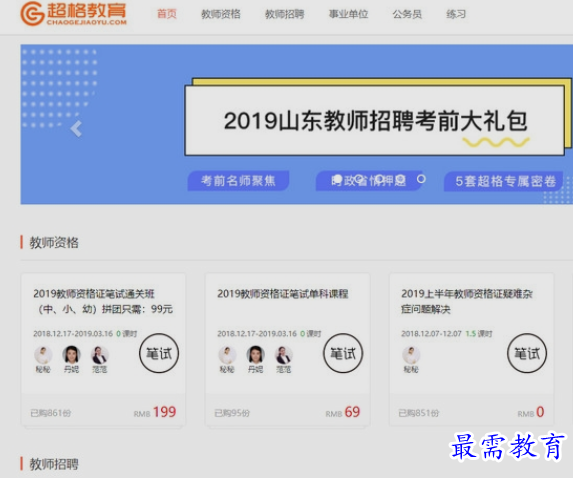573x478 pixels.
Task: Open the 教师招聘 nav tab
Action: tap(284, 14)
